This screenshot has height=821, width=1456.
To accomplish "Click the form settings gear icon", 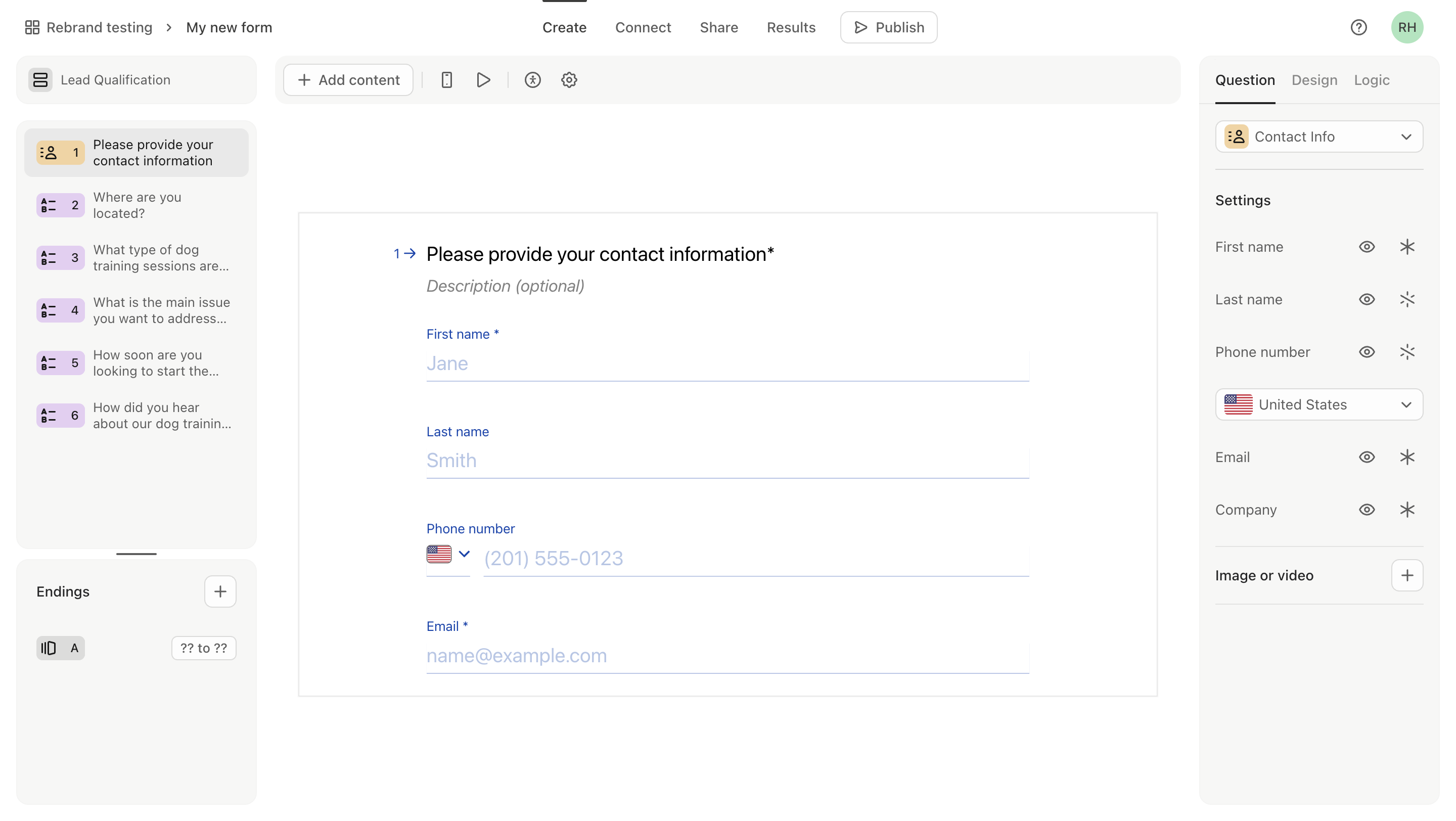I will (x=569, y=80).
